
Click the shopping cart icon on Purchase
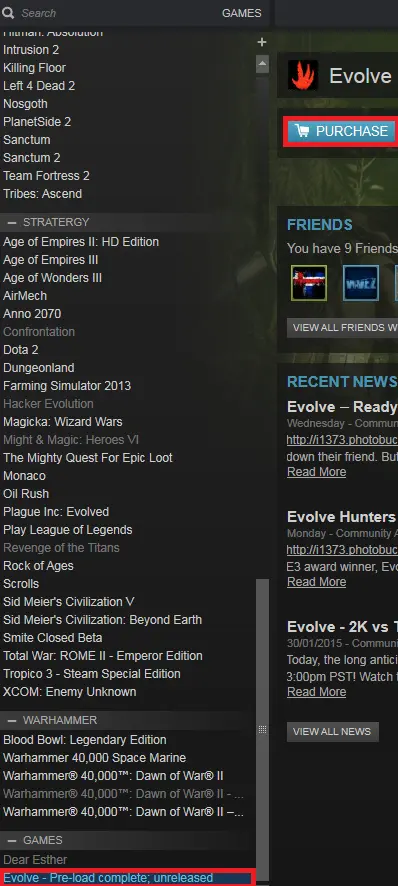pos(302,131)
